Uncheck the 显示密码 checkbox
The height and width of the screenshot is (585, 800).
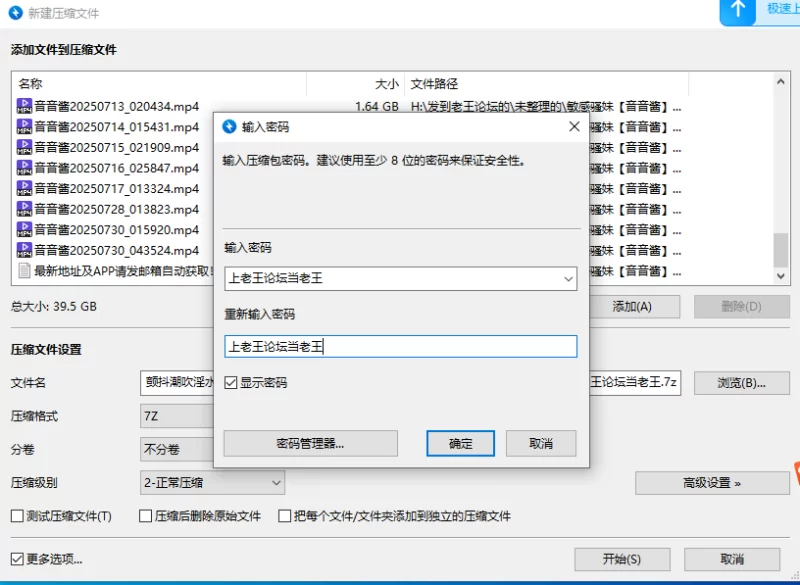tap(231, 383)
